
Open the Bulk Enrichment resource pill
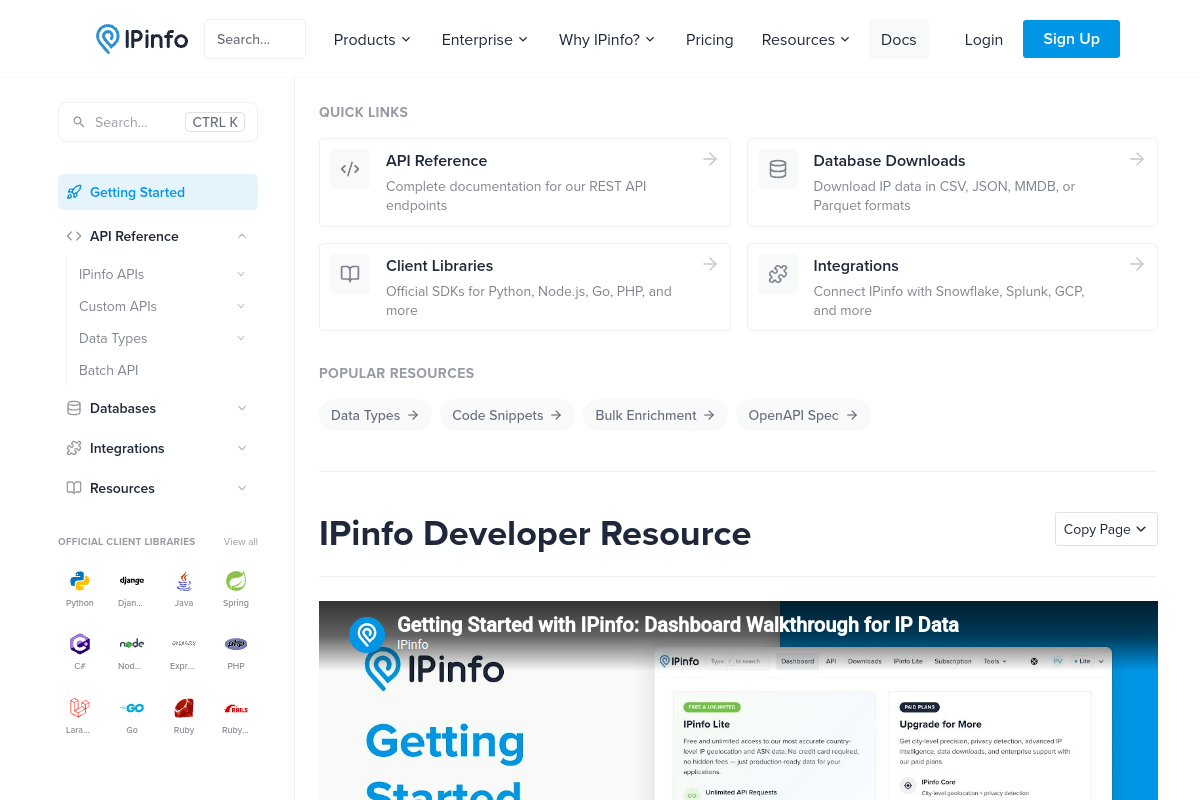(655, 415)
